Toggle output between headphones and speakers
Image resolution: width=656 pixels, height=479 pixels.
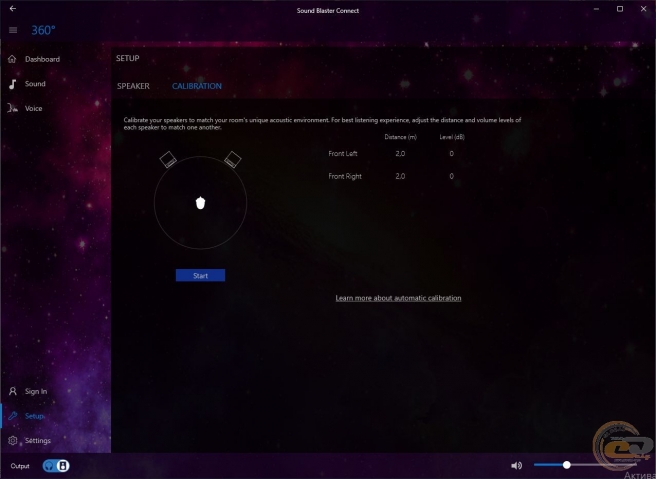(56, 466)
